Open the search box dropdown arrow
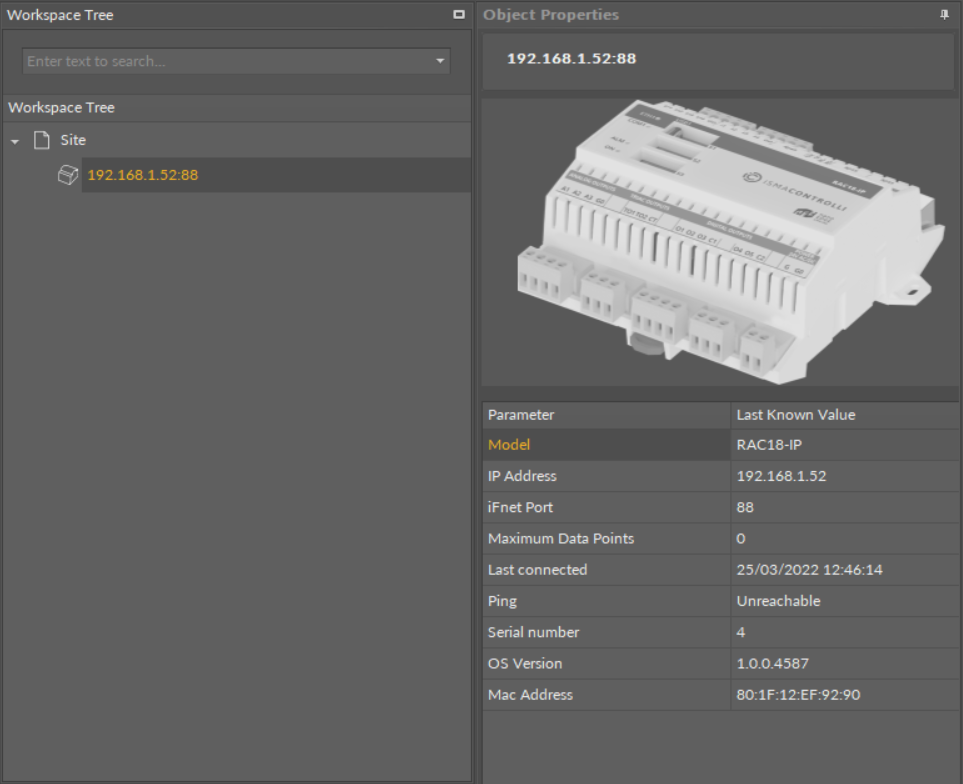Image resolution: width=963 pixels, height=784 pixels. click(439, 62)
